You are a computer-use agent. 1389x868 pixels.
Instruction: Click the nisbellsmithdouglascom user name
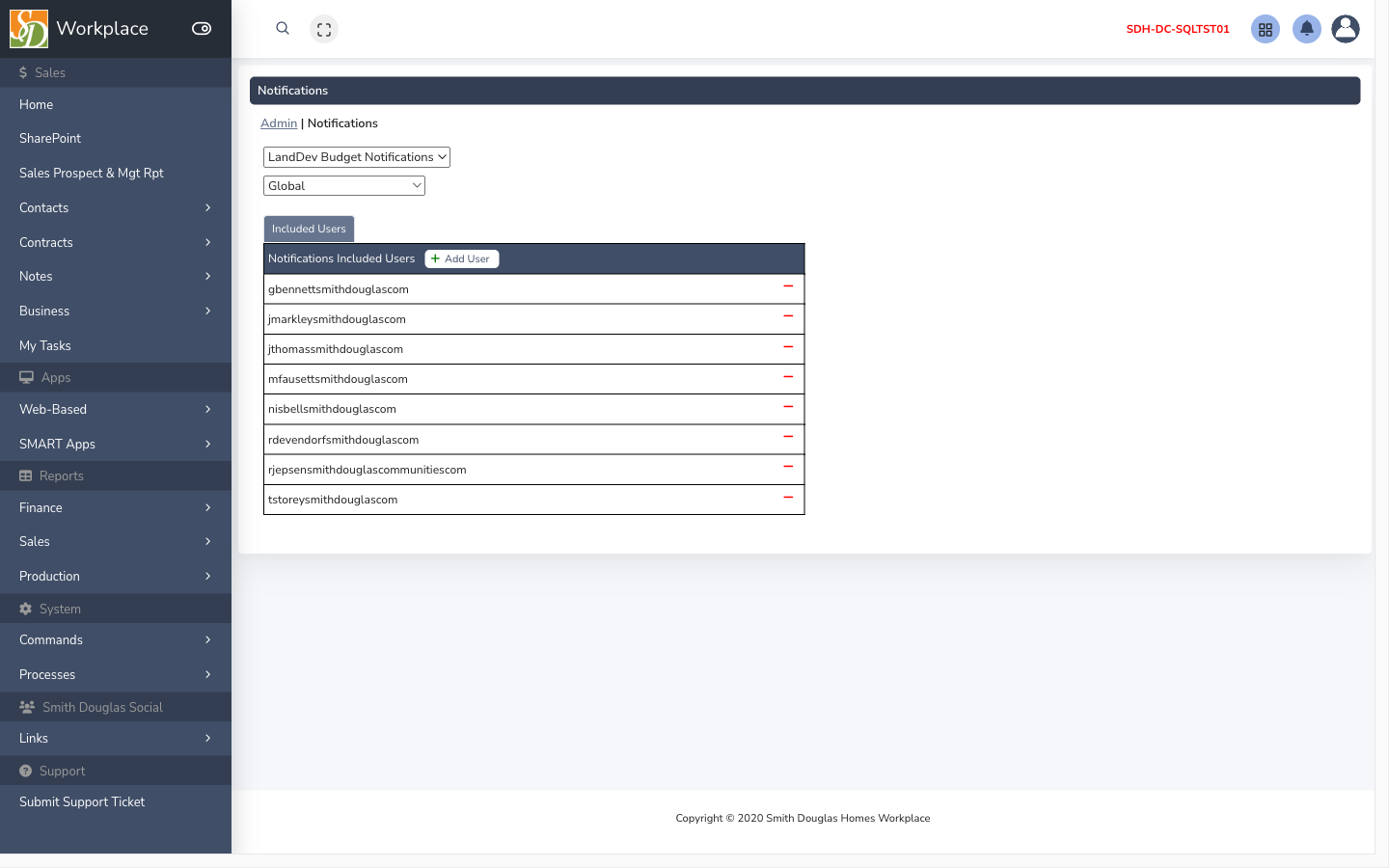332,409
